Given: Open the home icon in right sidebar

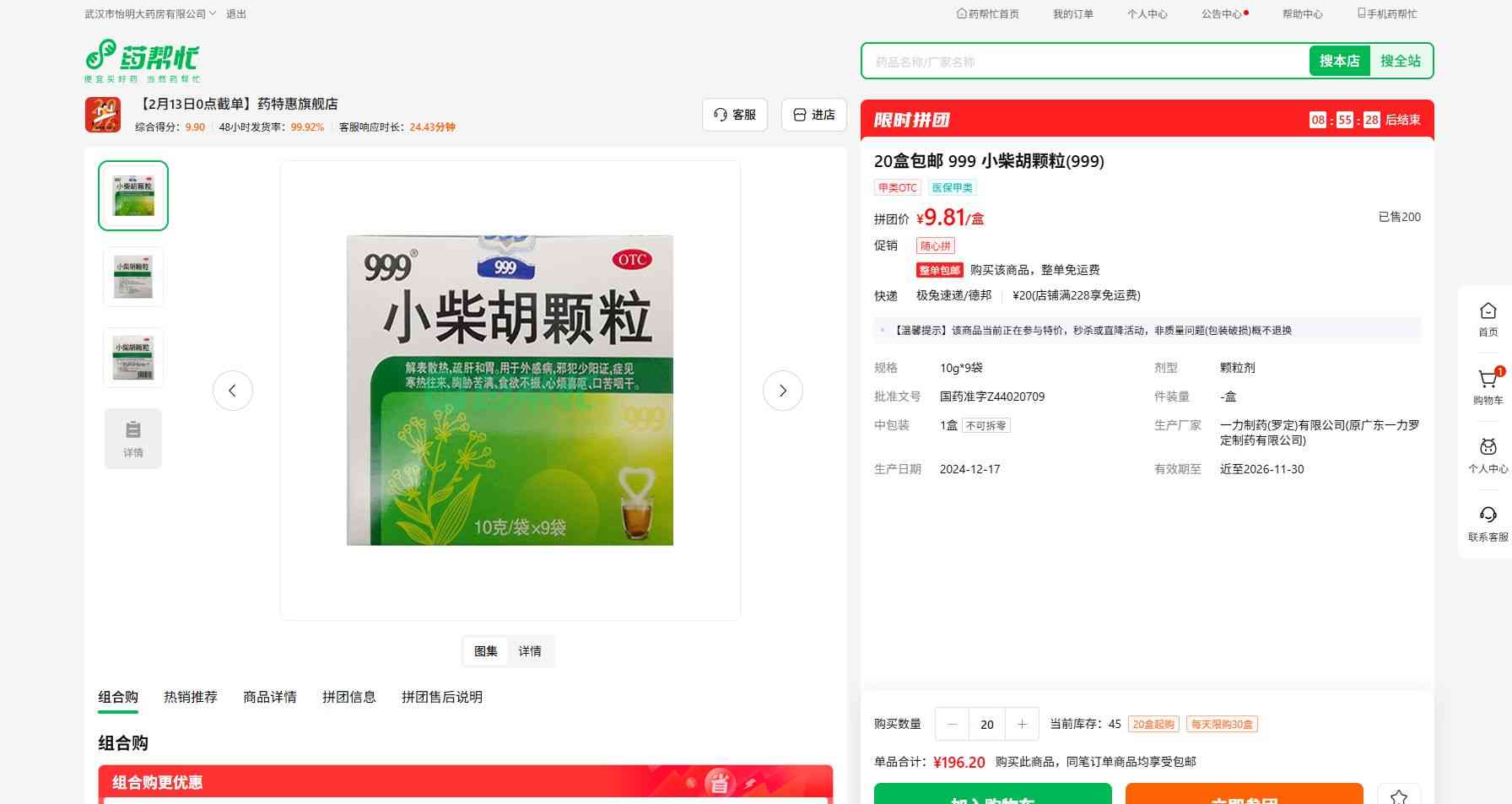Looking at the screenshot, I should 1488,312.
